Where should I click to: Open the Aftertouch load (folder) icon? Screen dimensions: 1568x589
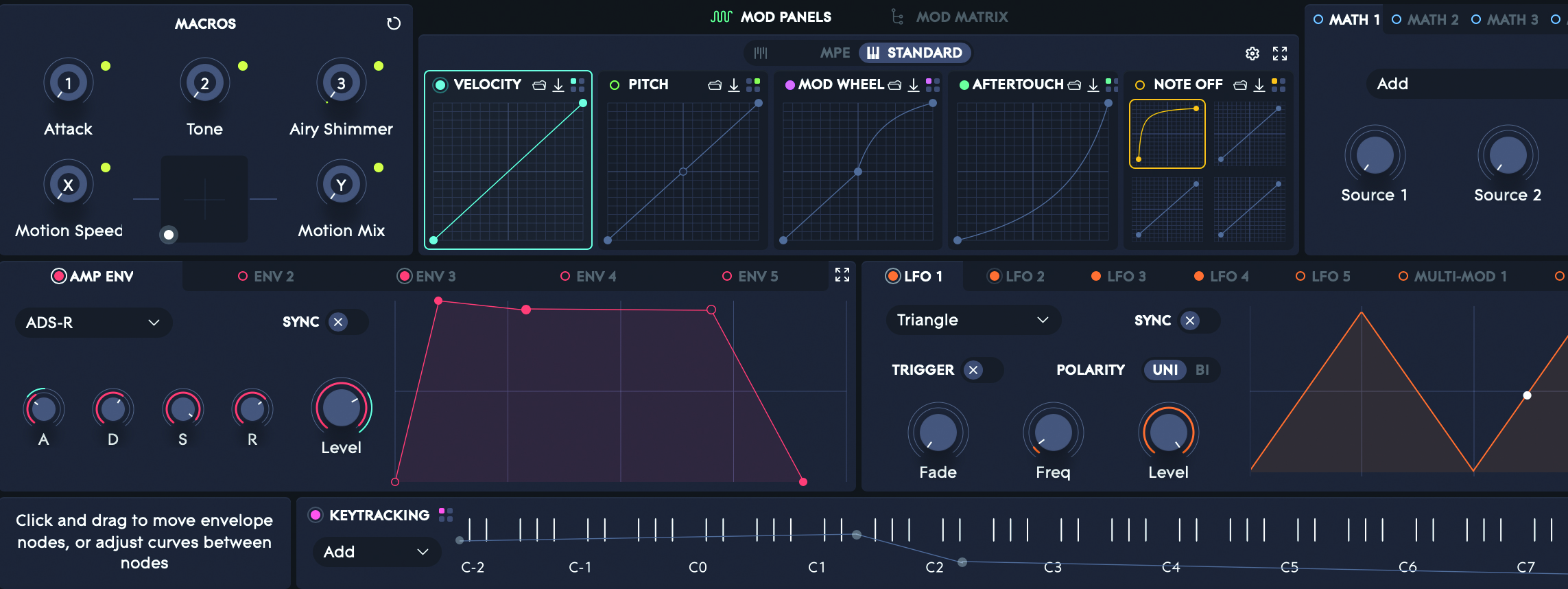click(x=1075, y=85)
